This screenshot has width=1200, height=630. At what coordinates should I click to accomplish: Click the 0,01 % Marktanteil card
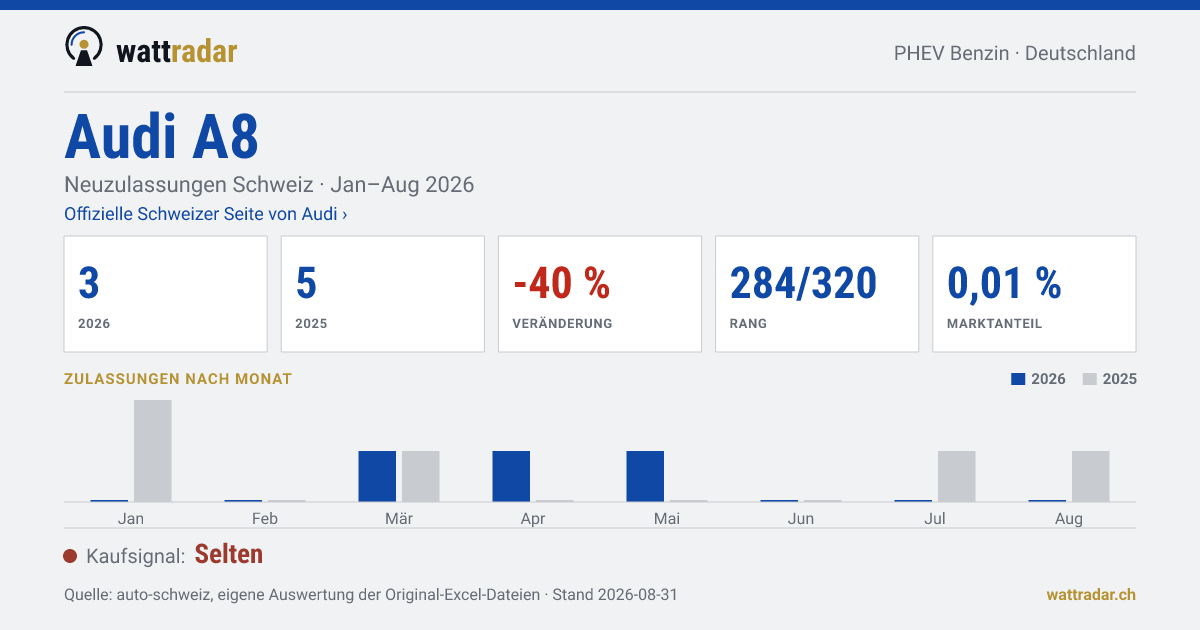pyautogui.click(x=1034, y=294)
